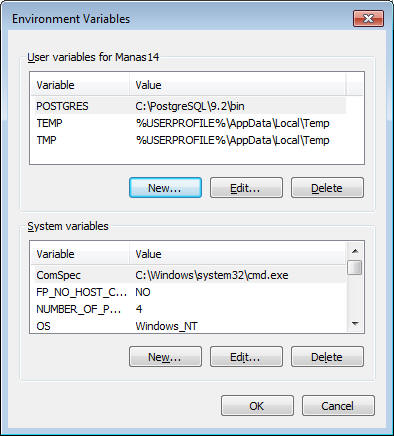The height and width of the screenshot is (436, 394).
Task: Click Delete under User variables
Action: 327,188
